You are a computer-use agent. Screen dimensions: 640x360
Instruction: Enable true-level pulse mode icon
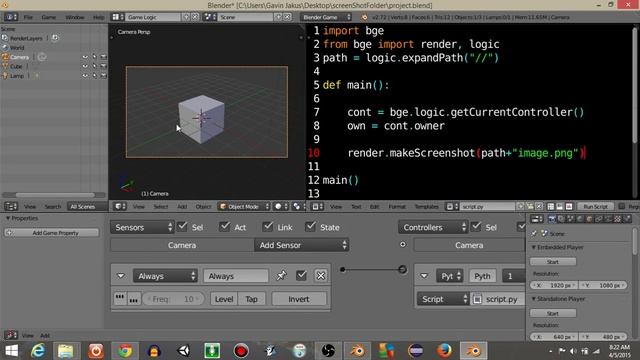point(120,299)
